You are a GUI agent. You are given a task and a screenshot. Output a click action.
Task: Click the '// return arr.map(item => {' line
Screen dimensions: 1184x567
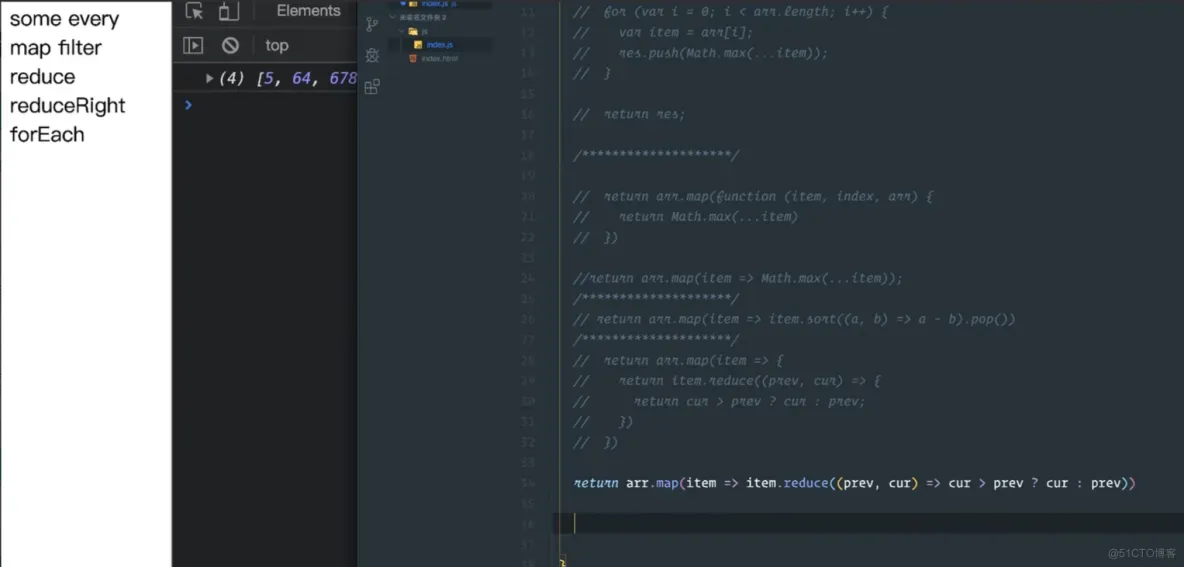pyautogui.click(x=678, y=360)
